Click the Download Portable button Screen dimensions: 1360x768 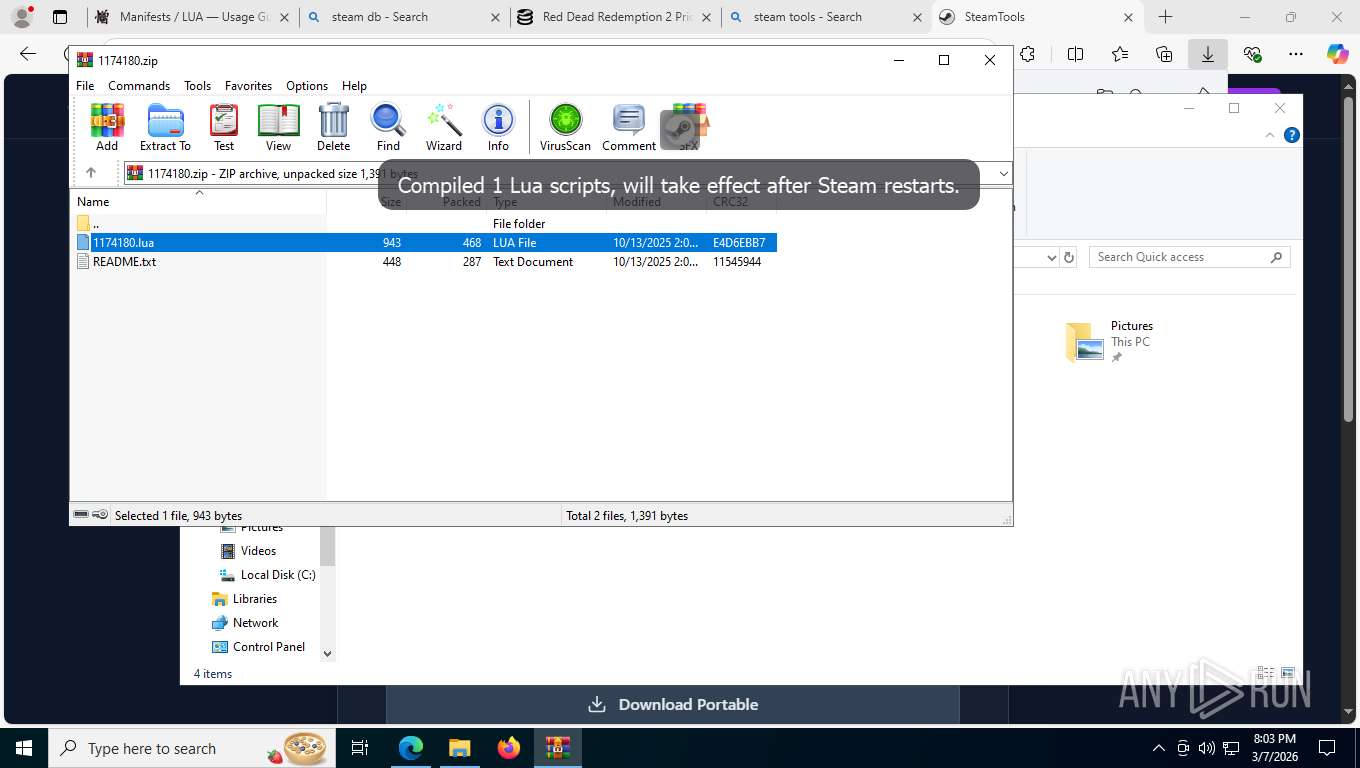(x=673, y=705)
